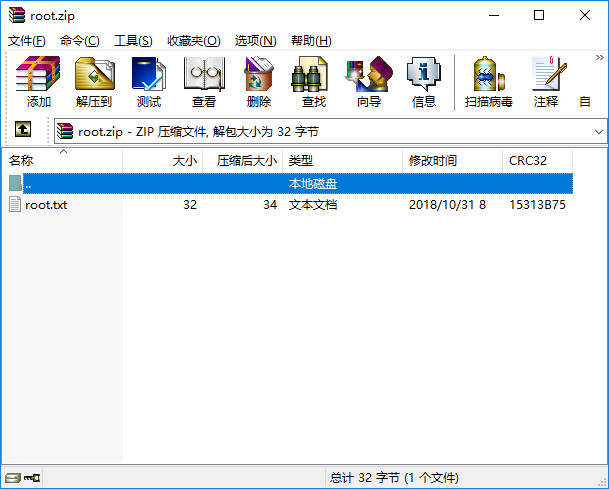
Task: Open the 命令(C) menu
Action: (x=80, y=41)
